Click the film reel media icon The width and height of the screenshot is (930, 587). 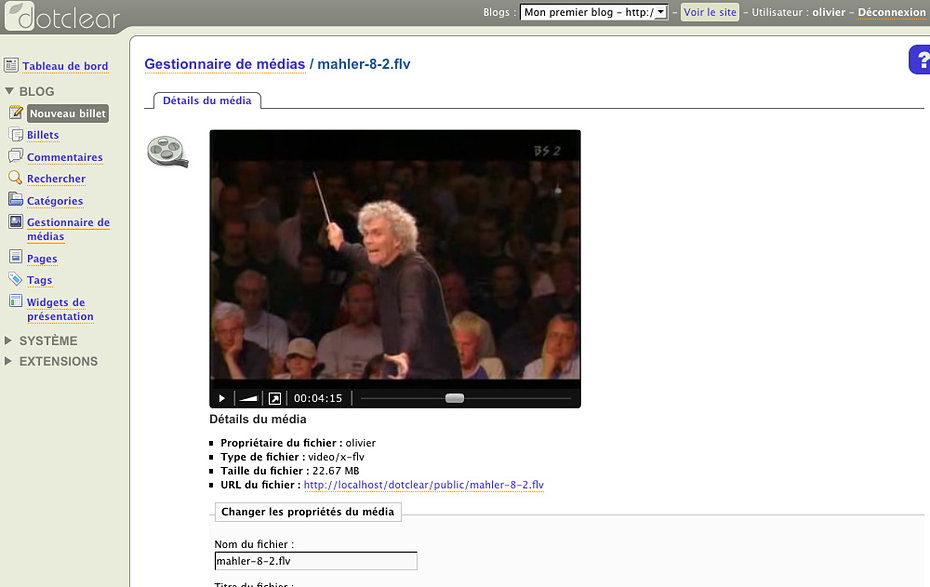click(168, 151)
